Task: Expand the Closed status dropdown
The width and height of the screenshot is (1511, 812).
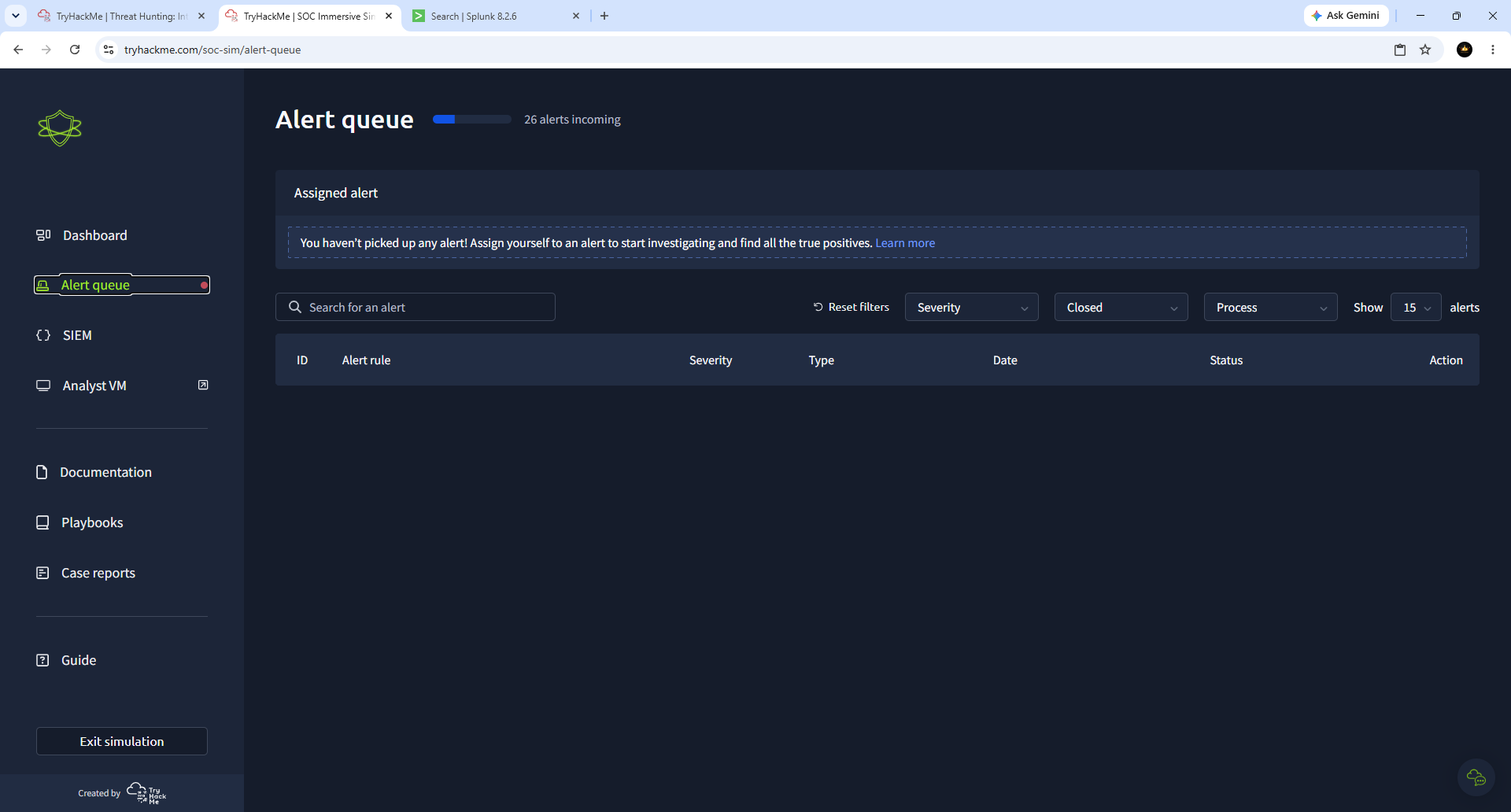Action: [1121, 307]
